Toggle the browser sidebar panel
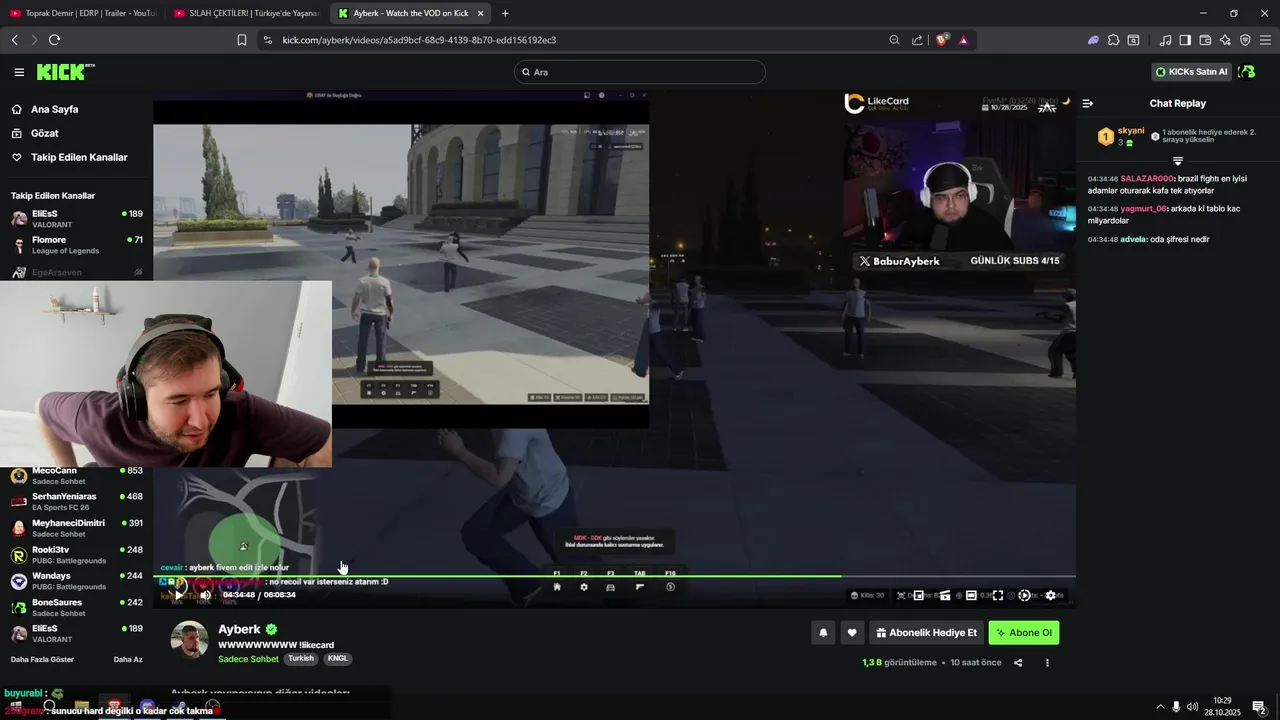This screenshot has width=1280, height=720. (x=1185, y=40)
